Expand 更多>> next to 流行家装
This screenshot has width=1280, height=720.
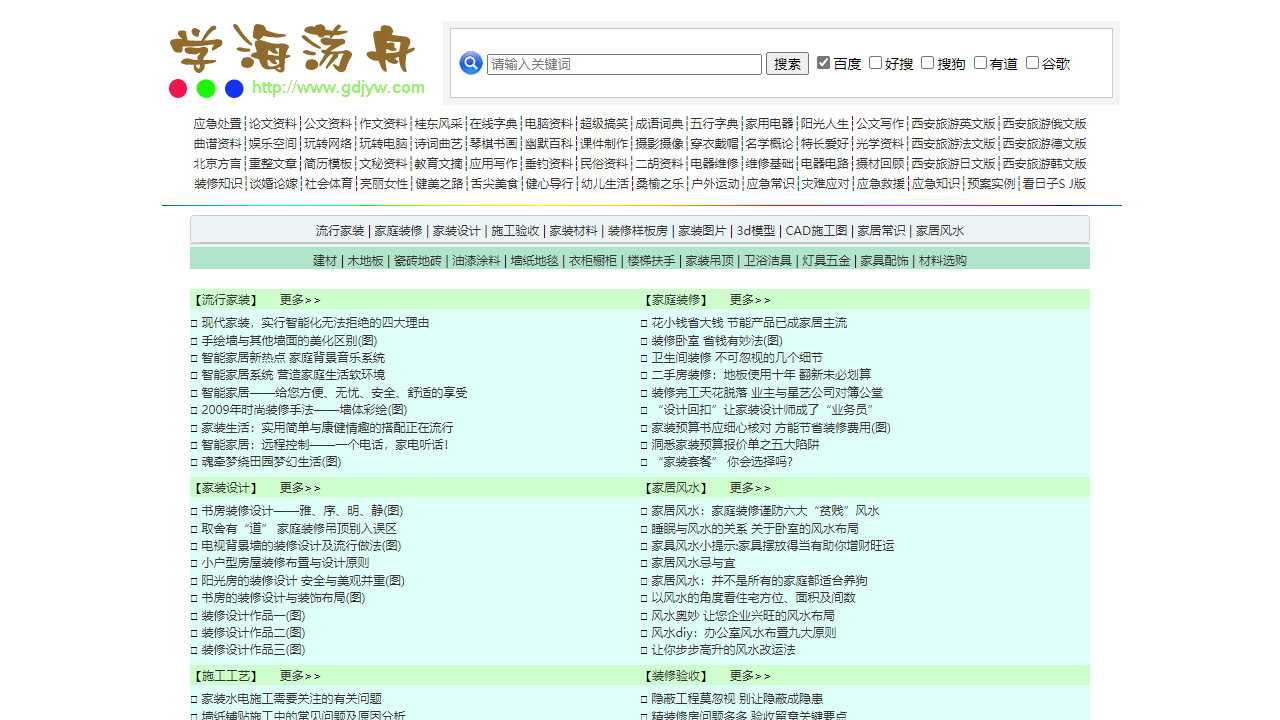300,300
